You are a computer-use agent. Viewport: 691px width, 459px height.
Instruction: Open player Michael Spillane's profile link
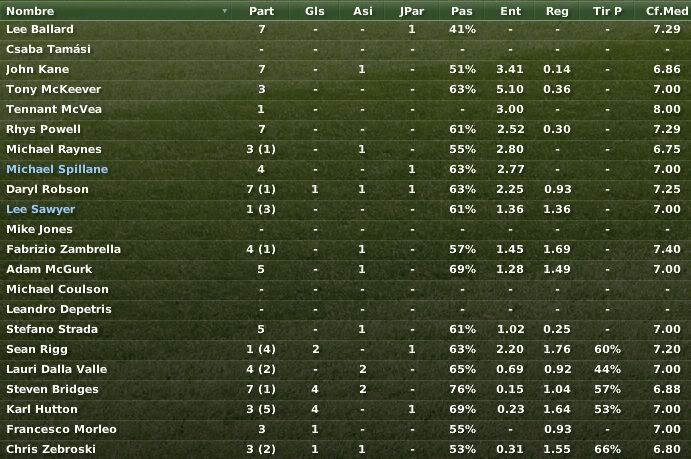(x=57, y=169)
